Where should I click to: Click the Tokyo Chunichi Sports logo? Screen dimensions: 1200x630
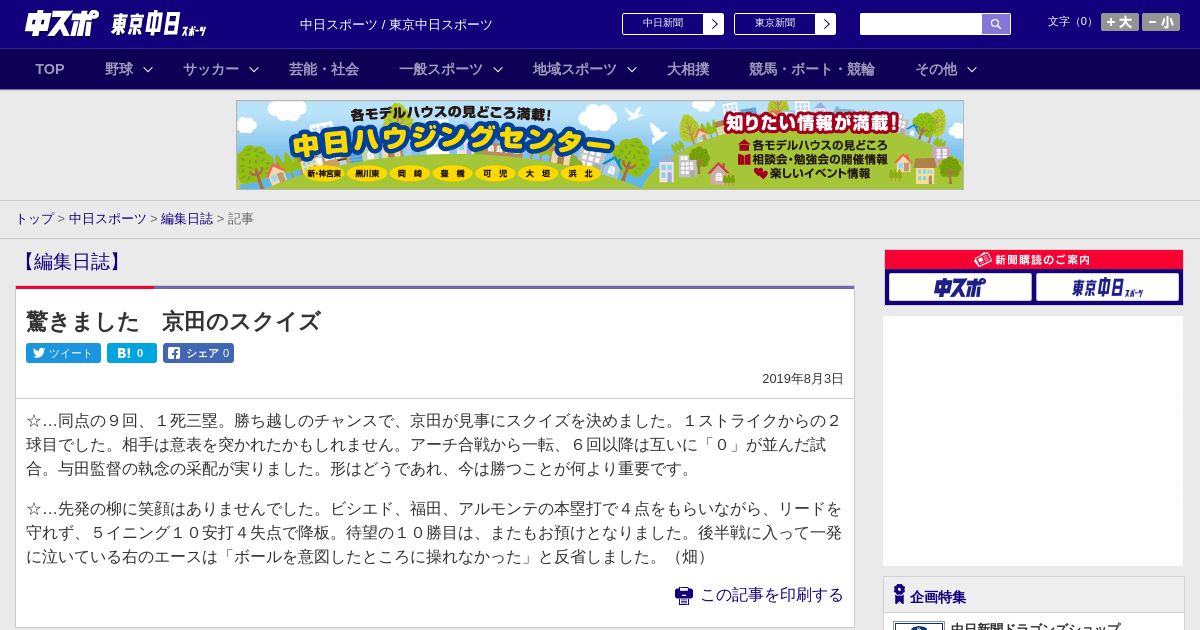(158, 24)
